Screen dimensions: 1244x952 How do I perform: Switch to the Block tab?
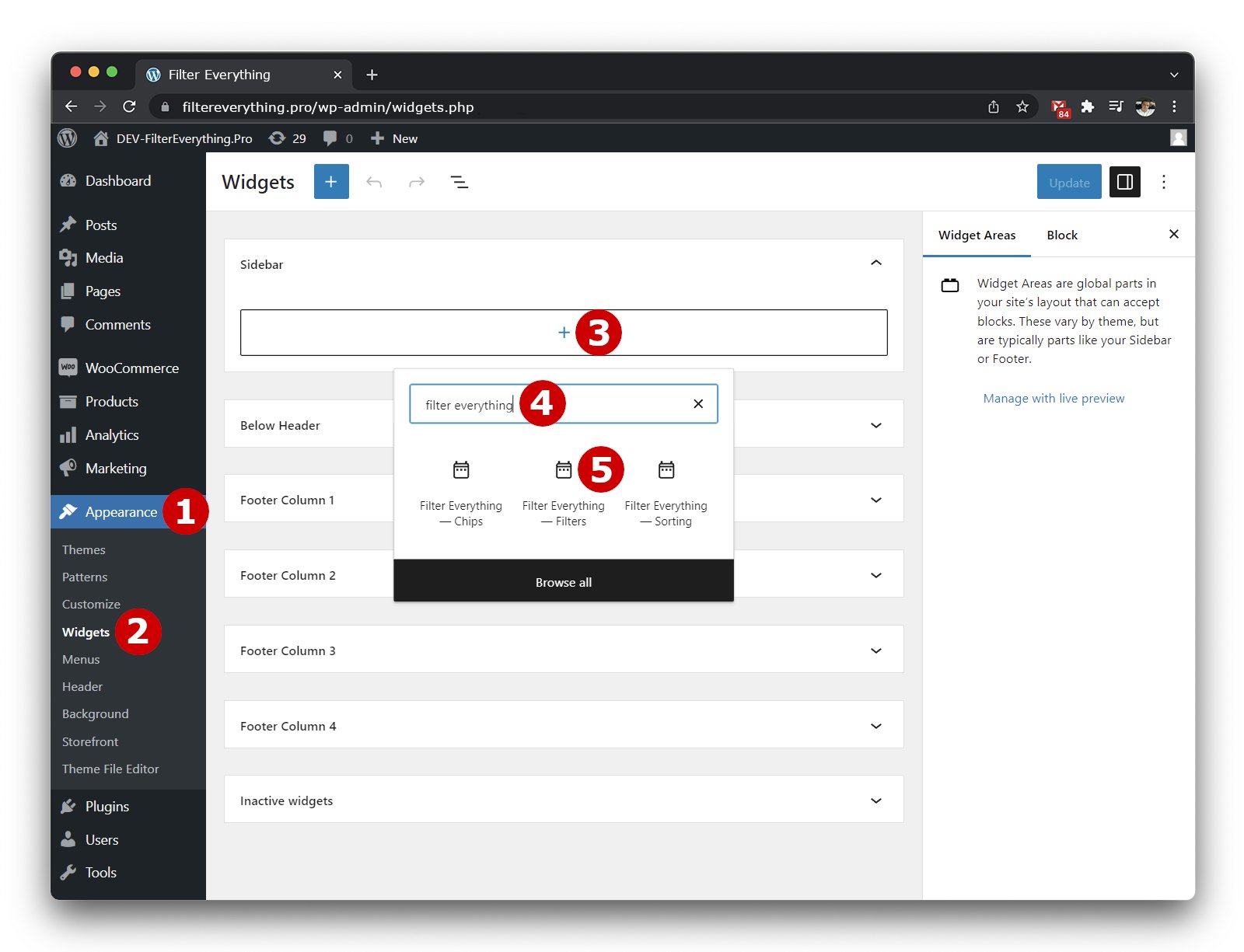(1061, 235)
